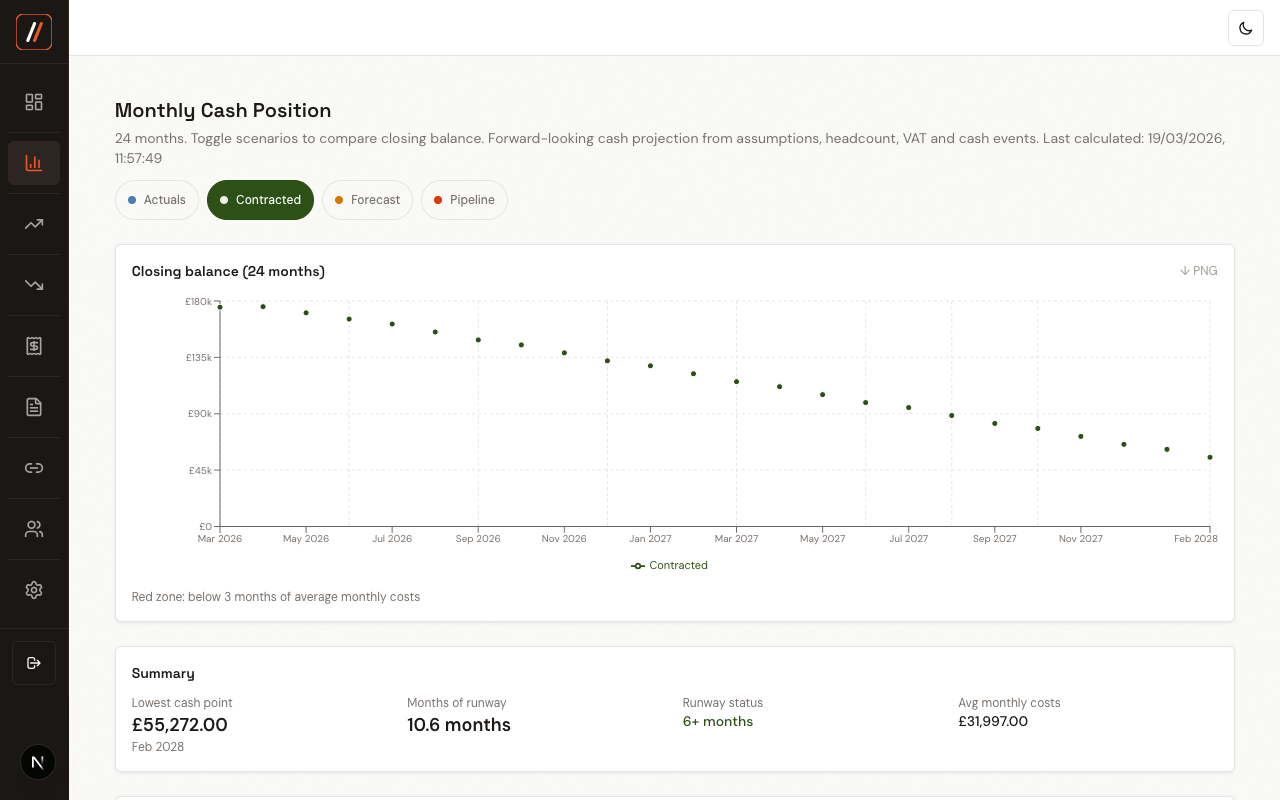This screenshot has height=800, width=1280.
Task: Click the app logo at top left
Action: 34,32
